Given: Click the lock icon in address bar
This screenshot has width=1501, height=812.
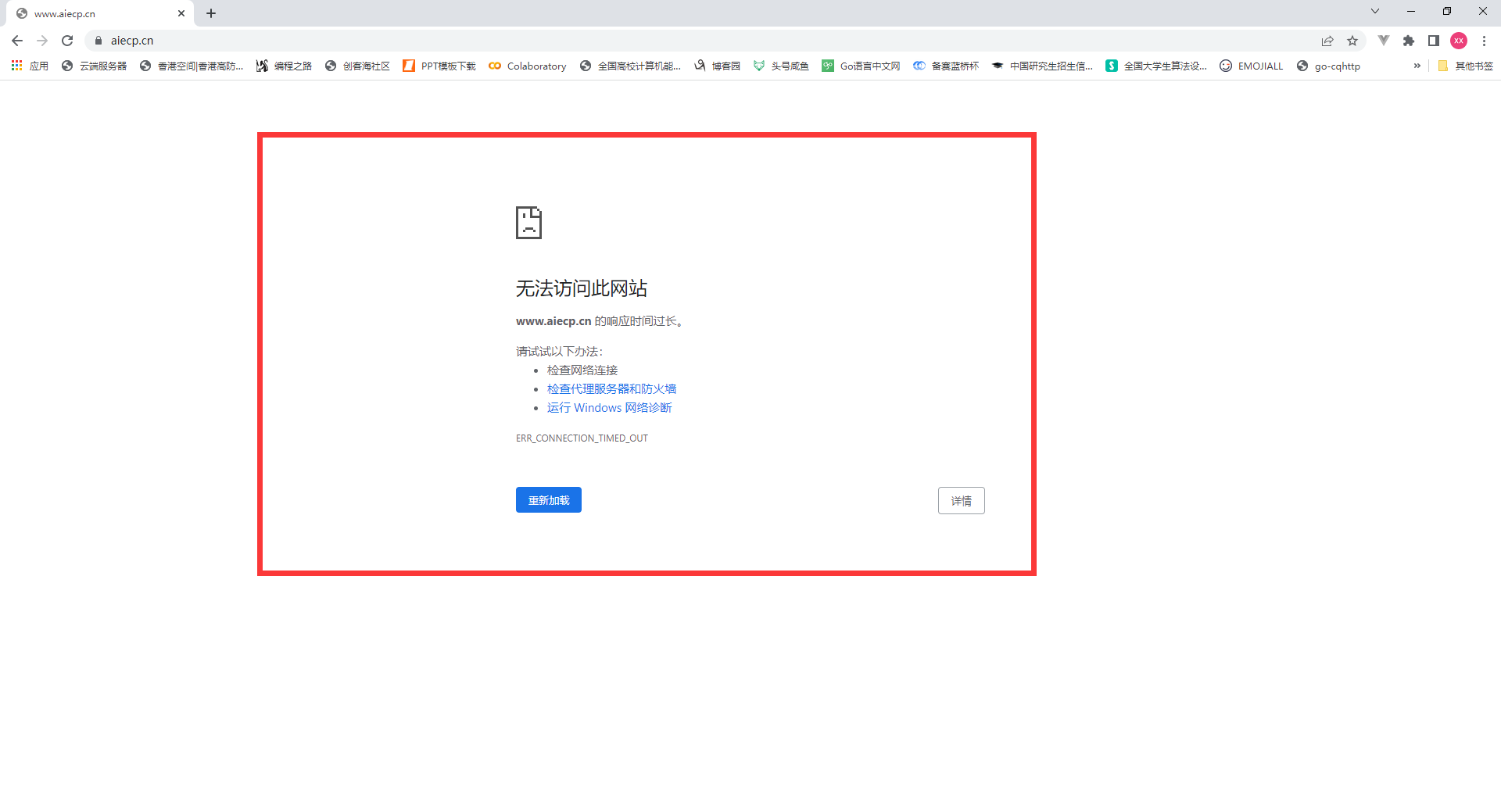Looking at the screenshot, I should click(99, 41).
